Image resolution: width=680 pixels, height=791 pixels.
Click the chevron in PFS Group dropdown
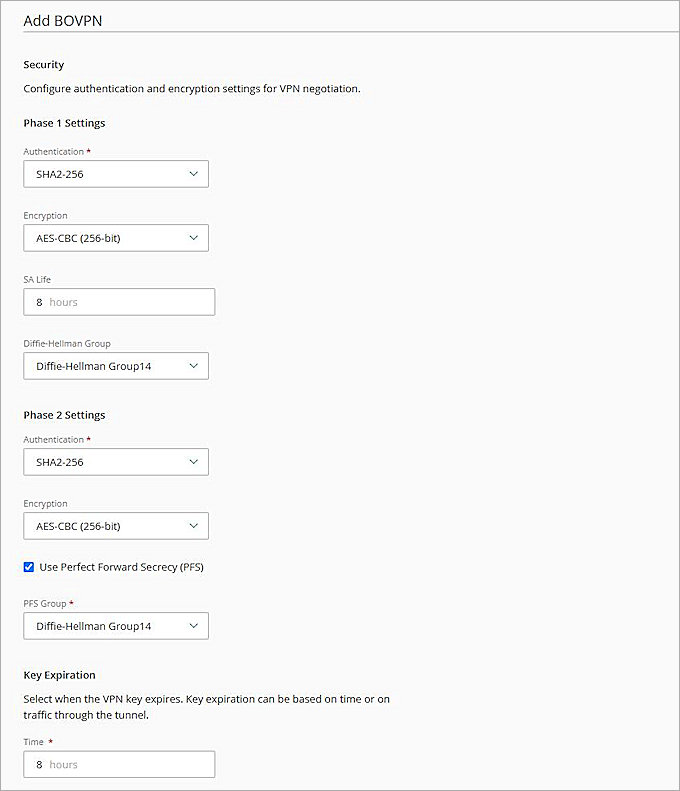(193, 626)
